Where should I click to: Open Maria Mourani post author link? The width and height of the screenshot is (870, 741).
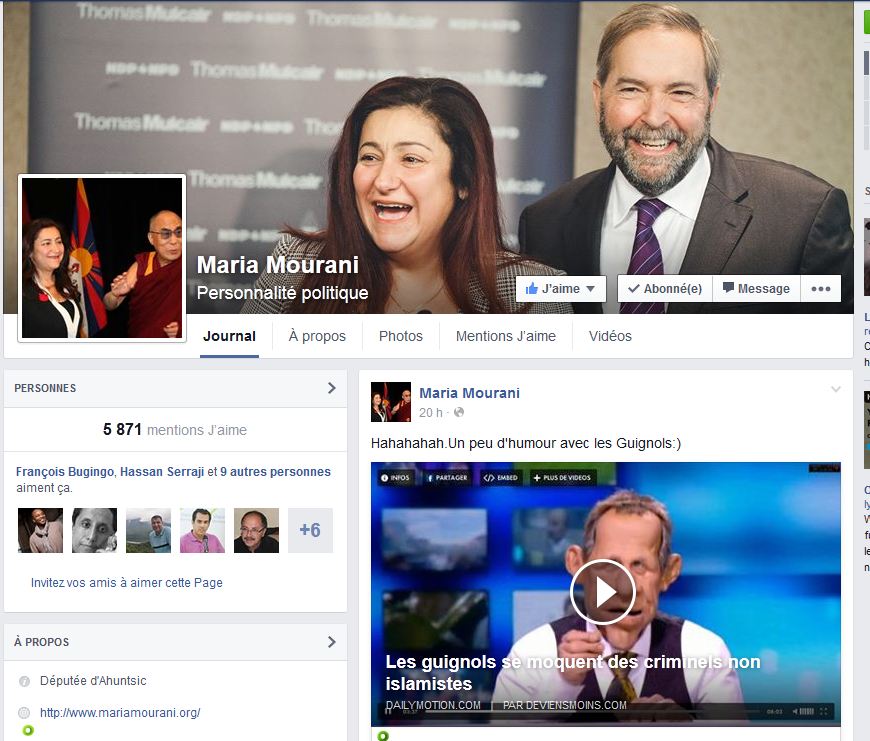coord(469,393)
